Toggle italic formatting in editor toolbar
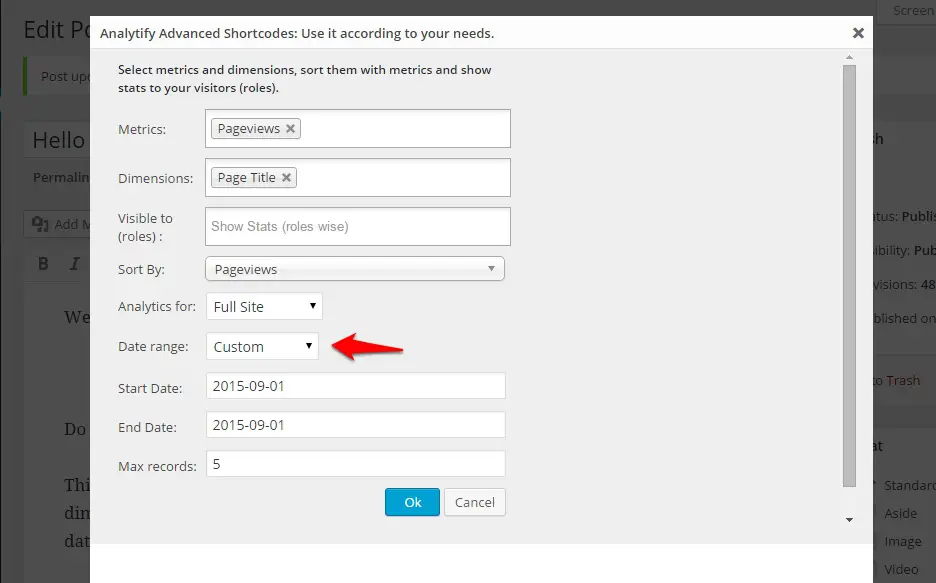 point(75,263)
